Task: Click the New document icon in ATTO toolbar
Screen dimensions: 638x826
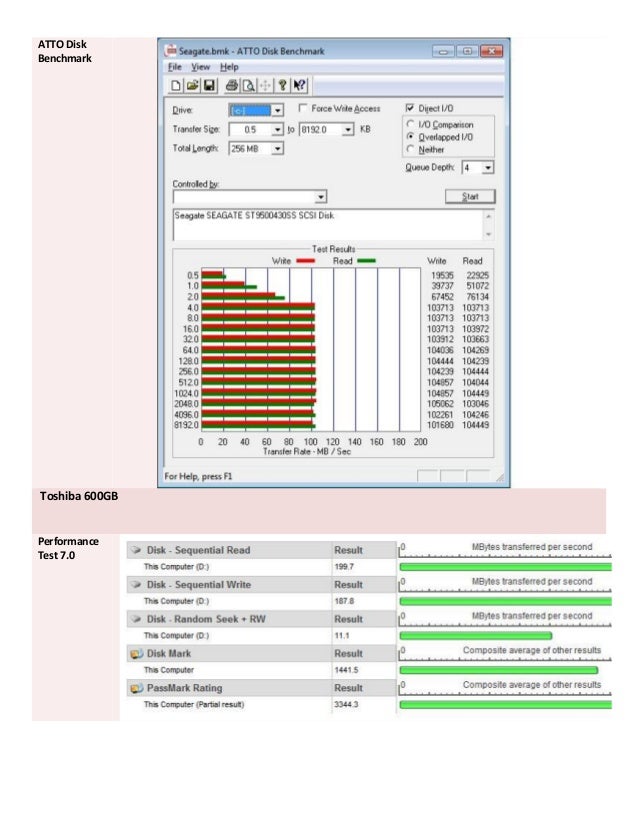Action: [176, 85]
